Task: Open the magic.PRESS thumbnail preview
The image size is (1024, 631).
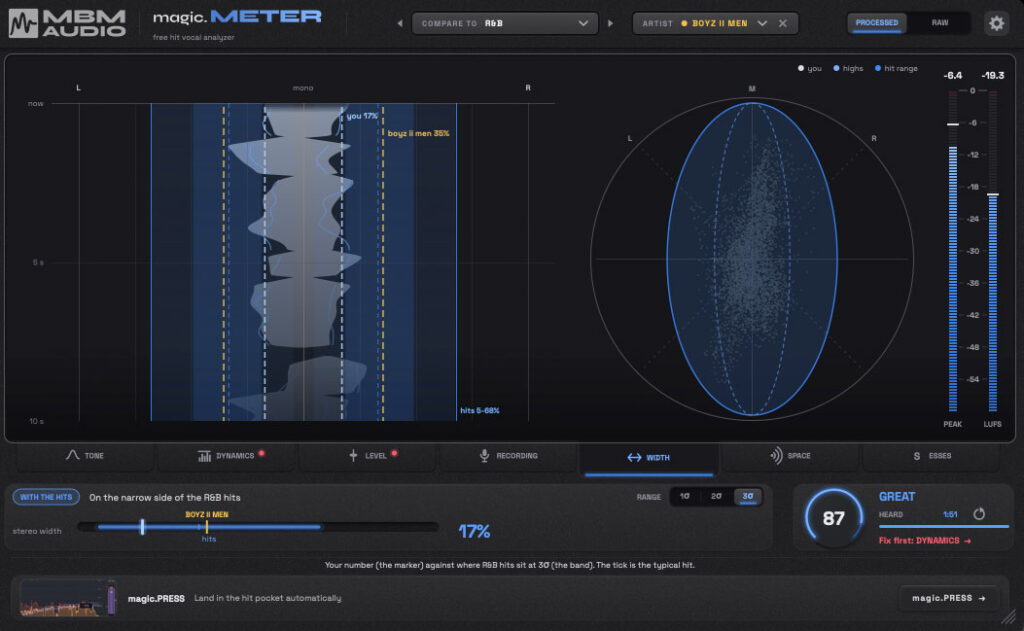Action: (x=68, y=598)
